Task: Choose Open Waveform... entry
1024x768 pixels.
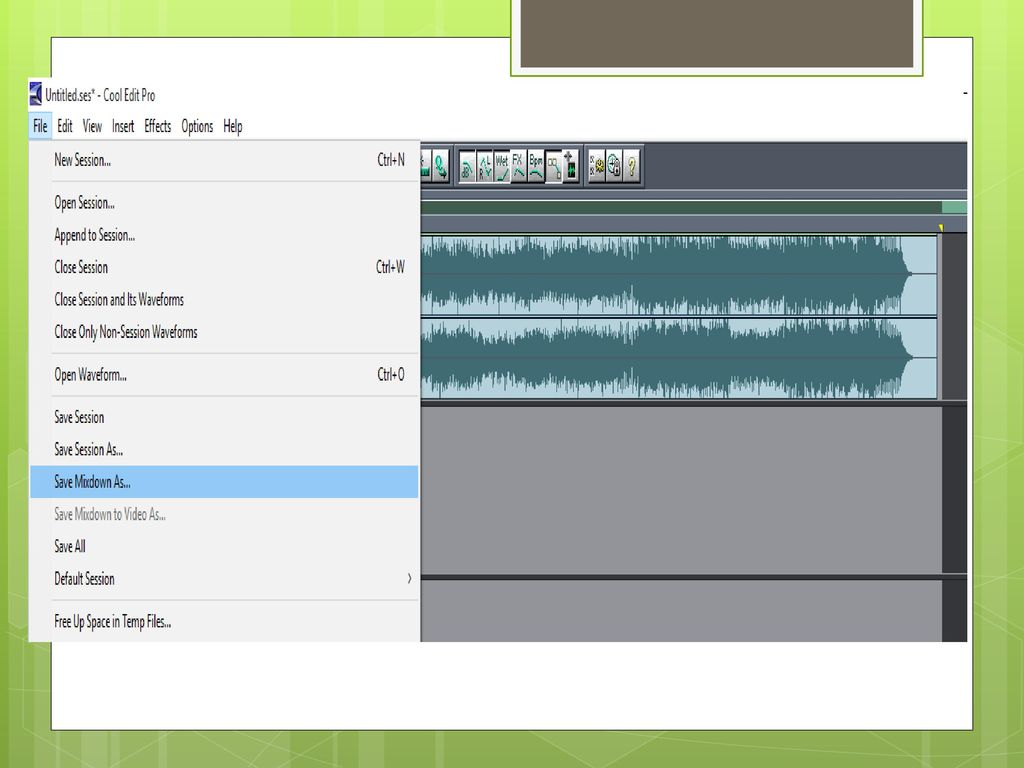Action: (x=224, y=375)
